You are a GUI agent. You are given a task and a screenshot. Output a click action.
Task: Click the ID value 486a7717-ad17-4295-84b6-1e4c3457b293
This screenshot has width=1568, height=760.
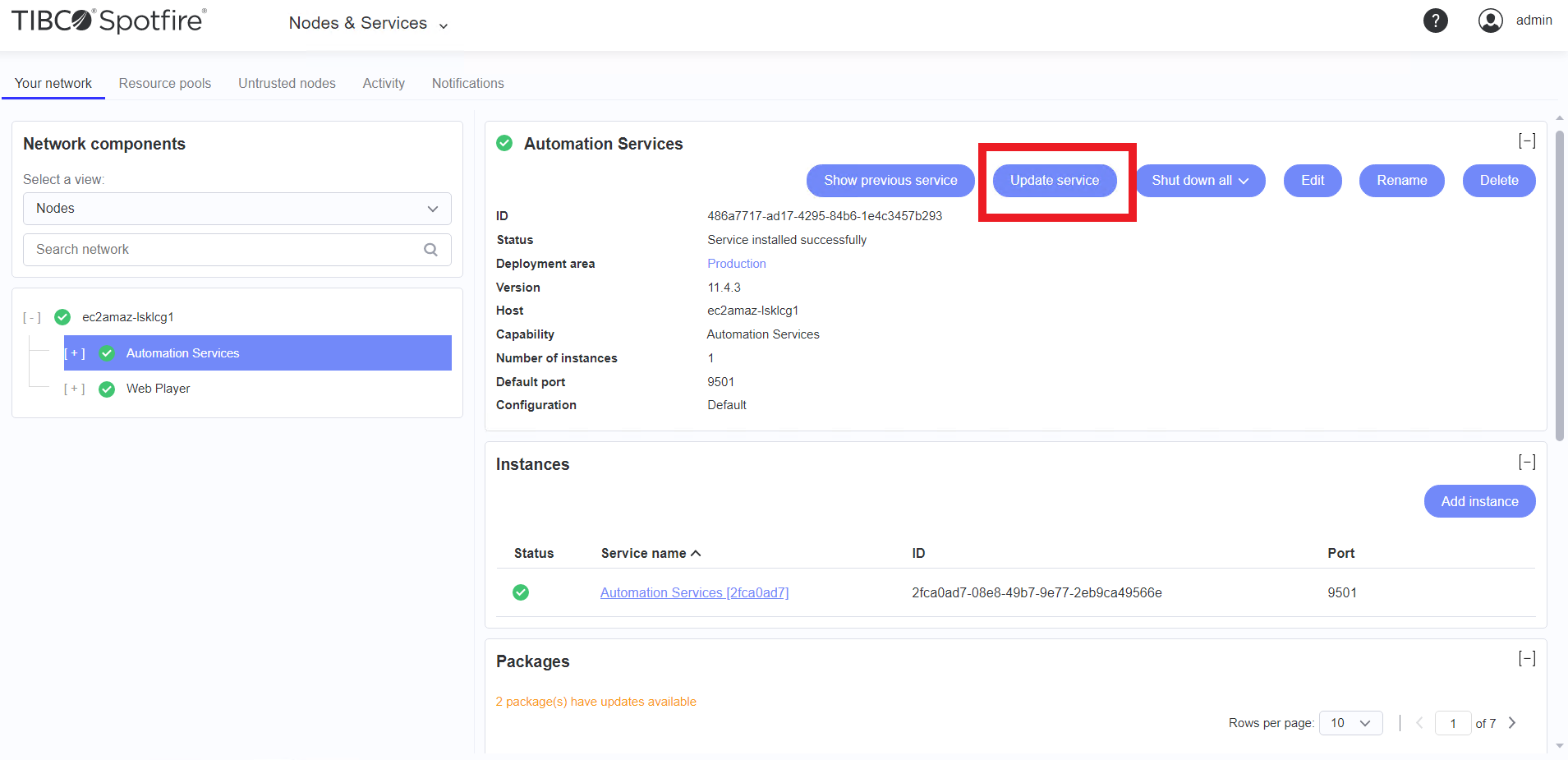[825, 216]
